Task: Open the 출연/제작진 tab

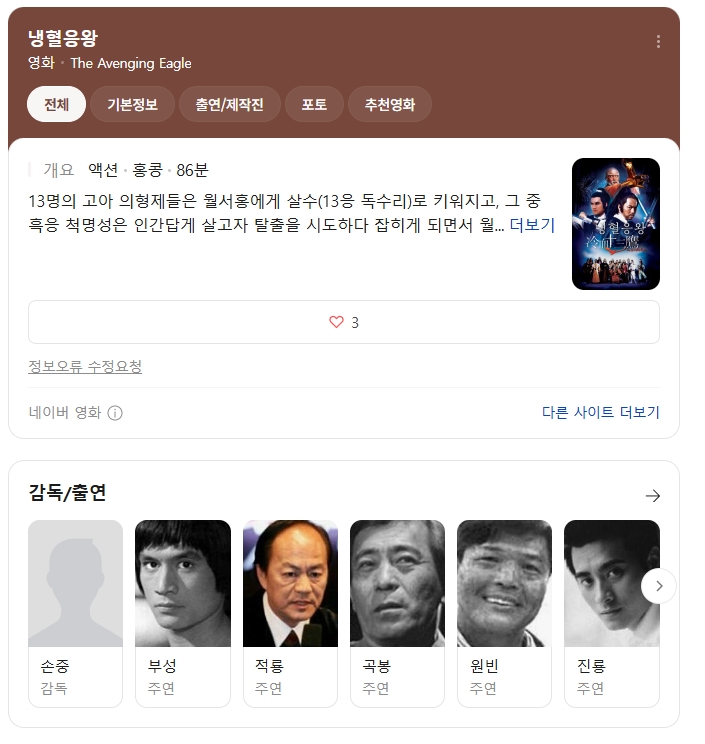Action: pos(230,104)
